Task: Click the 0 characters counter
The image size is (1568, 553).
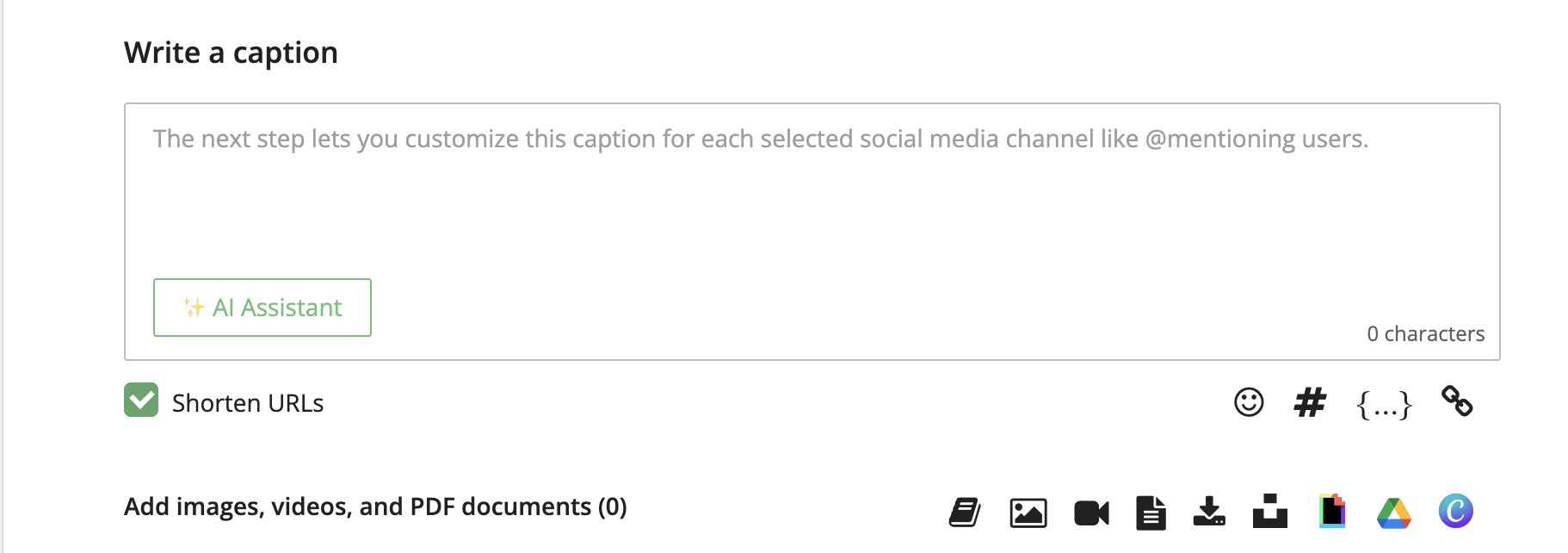Action: (1425, 333)
